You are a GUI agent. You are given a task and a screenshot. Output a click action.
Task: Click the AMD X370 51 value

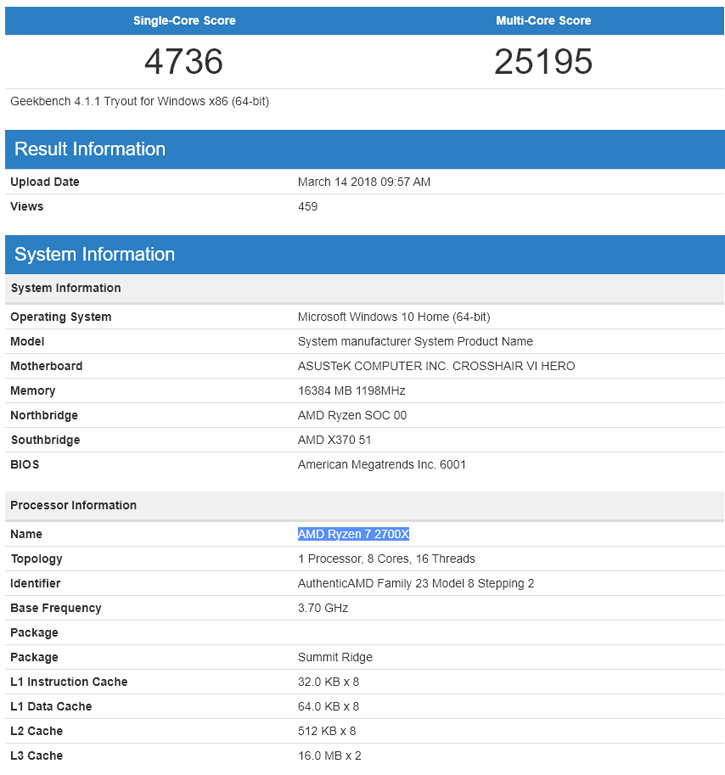click(335, 440)
